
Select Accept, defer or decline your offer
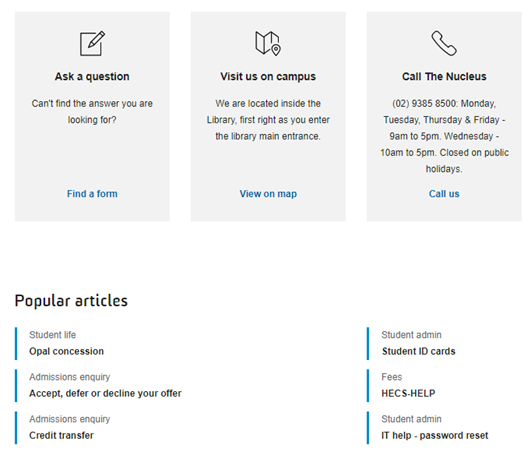105,393
